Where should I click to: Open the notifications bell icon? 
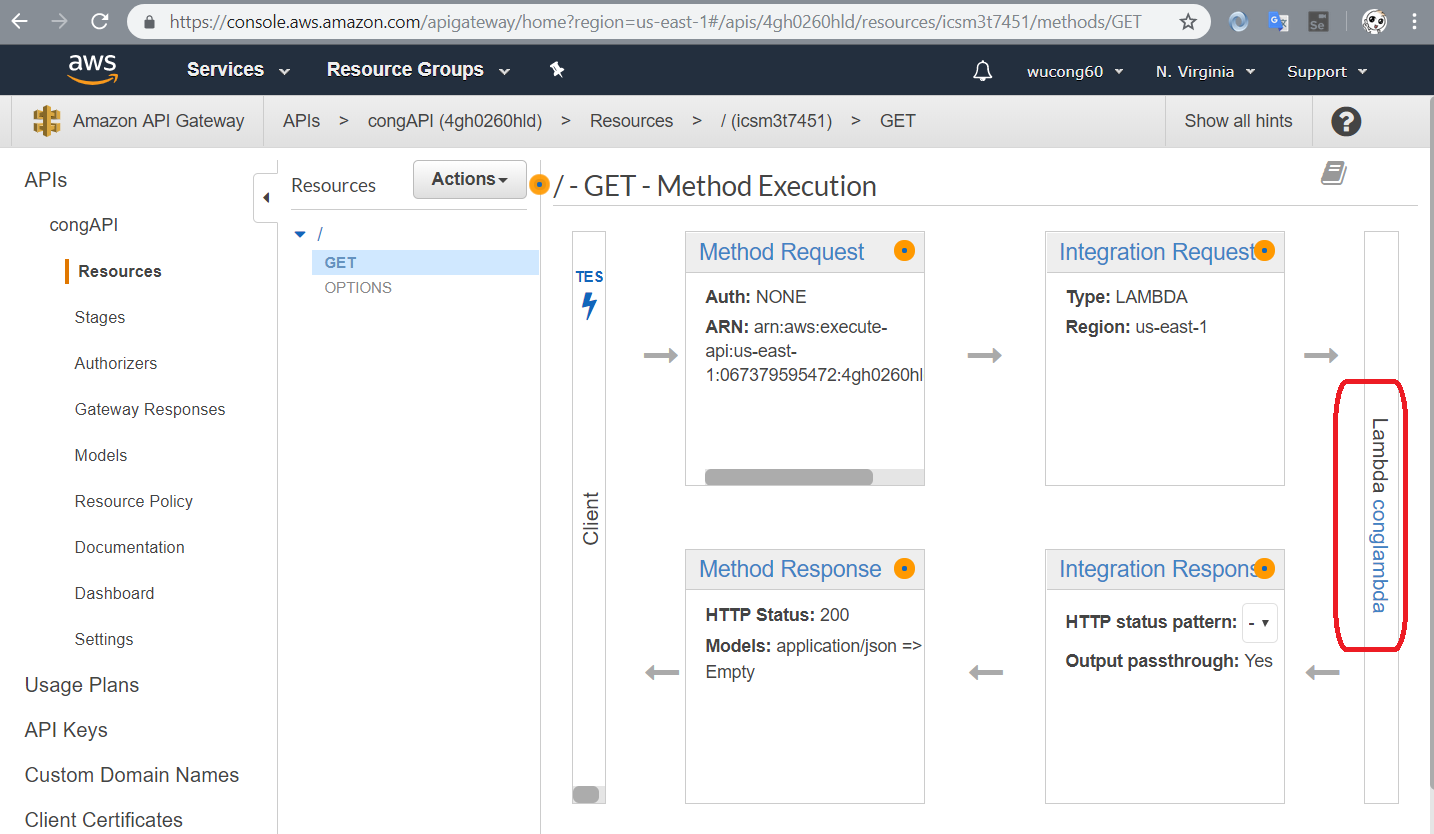(983, 71)
